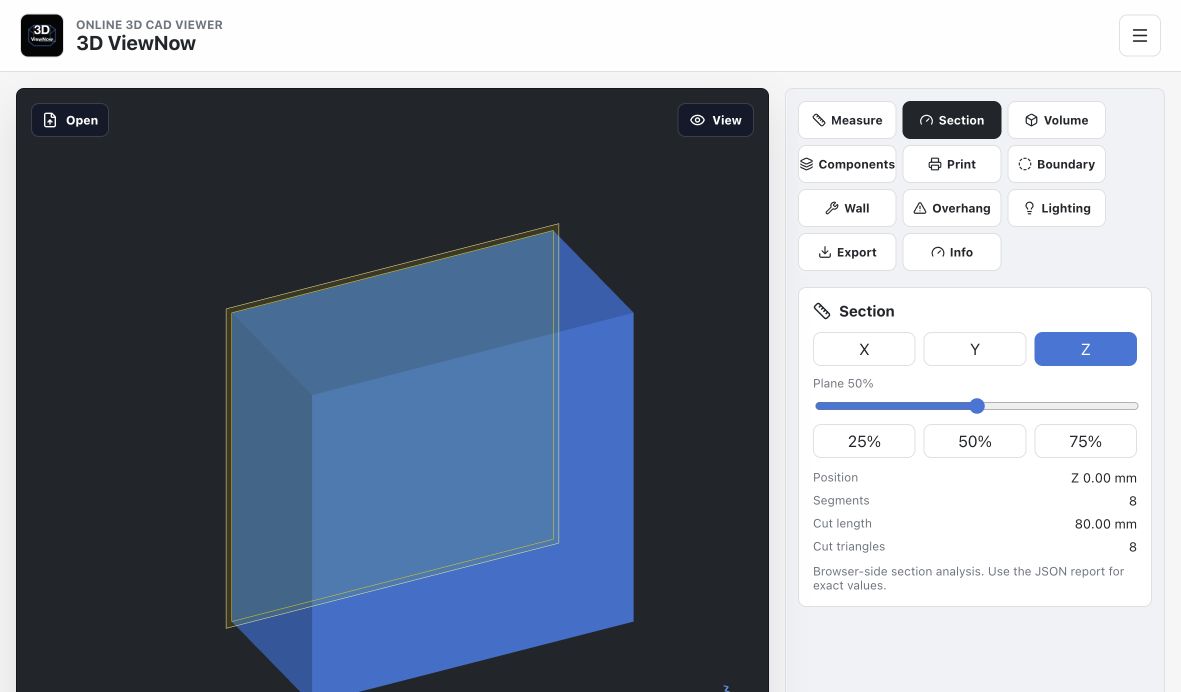Select the Boundary tool
The height and width of the screenshot is (692, 1181).
1057,164
